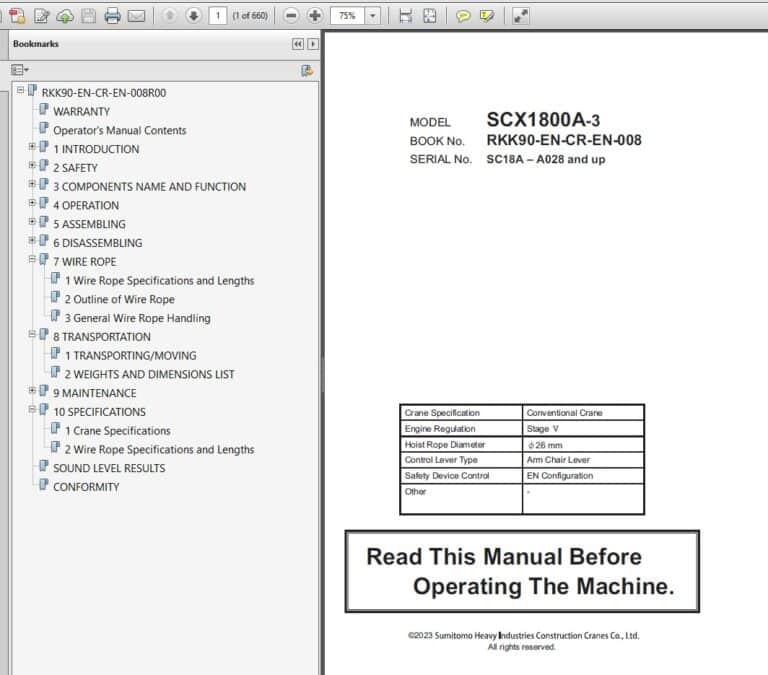
Task: Expand 3 COMPONENTS NAME AND FUNCTION
Action: (x=32, y=184)
